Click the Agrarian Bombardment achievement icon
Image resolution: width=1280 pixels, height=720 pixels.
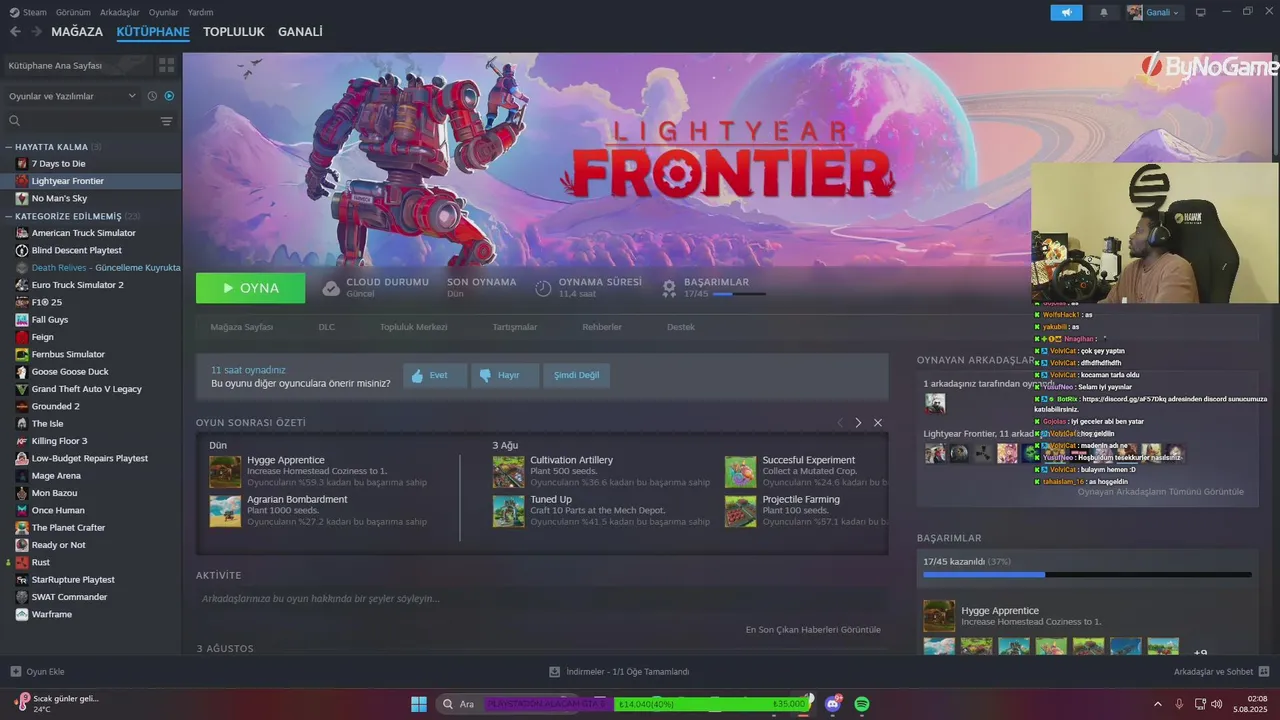coord(225,510)
